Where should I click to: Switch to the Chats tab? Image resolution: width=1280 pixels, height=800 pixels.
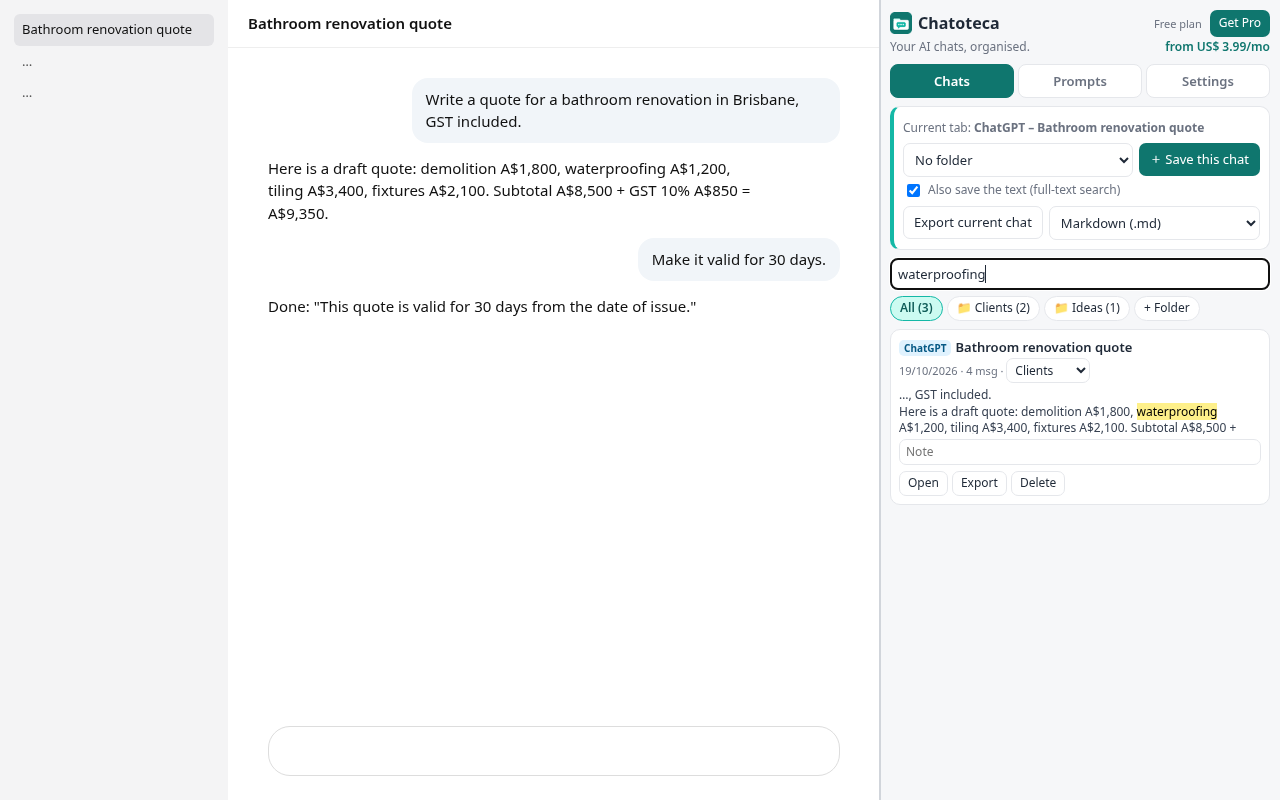pyautogui.click(x=952, y=81)
